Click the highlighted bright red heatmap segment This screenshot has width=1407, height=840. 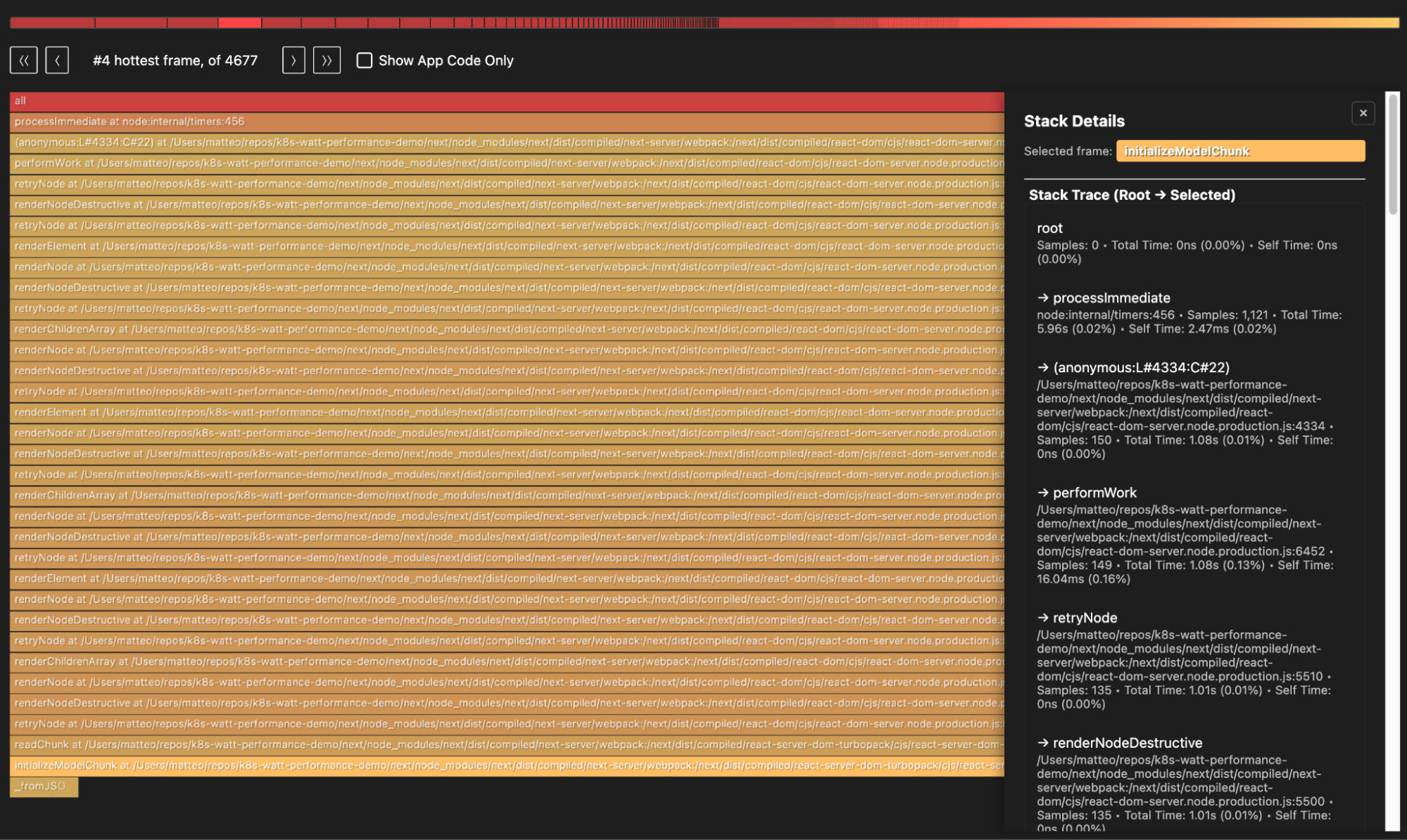tap(239, 23)
